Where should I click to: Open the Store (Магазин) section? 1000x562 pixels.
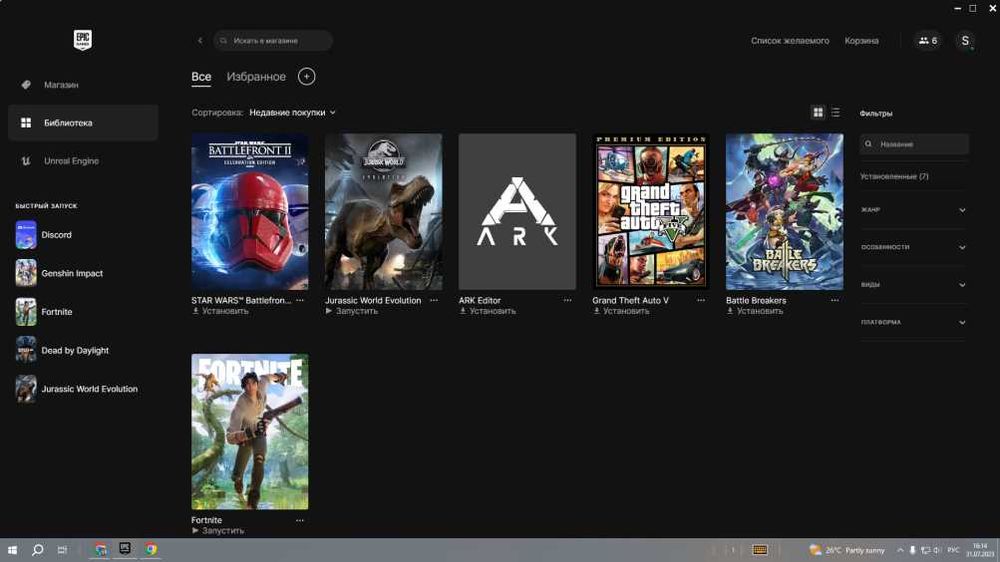click(83, 84)
